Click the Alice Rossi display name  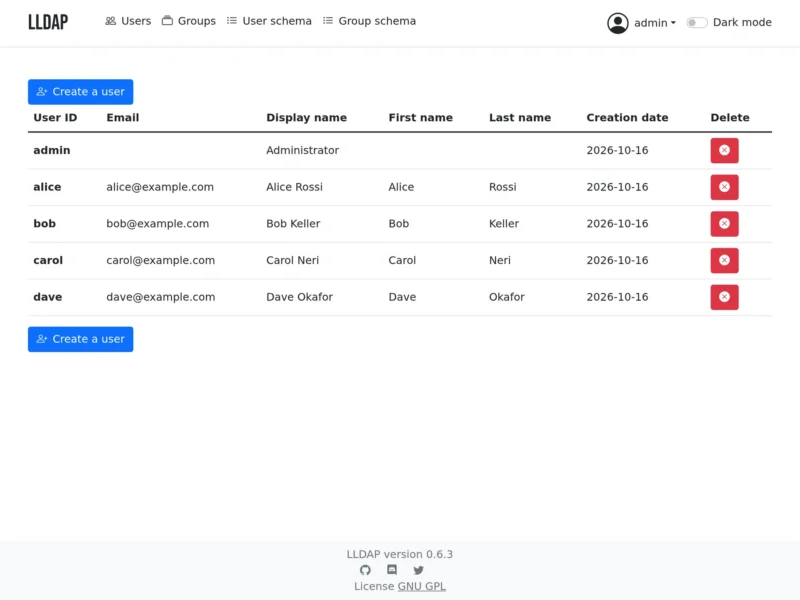(294, 187)
